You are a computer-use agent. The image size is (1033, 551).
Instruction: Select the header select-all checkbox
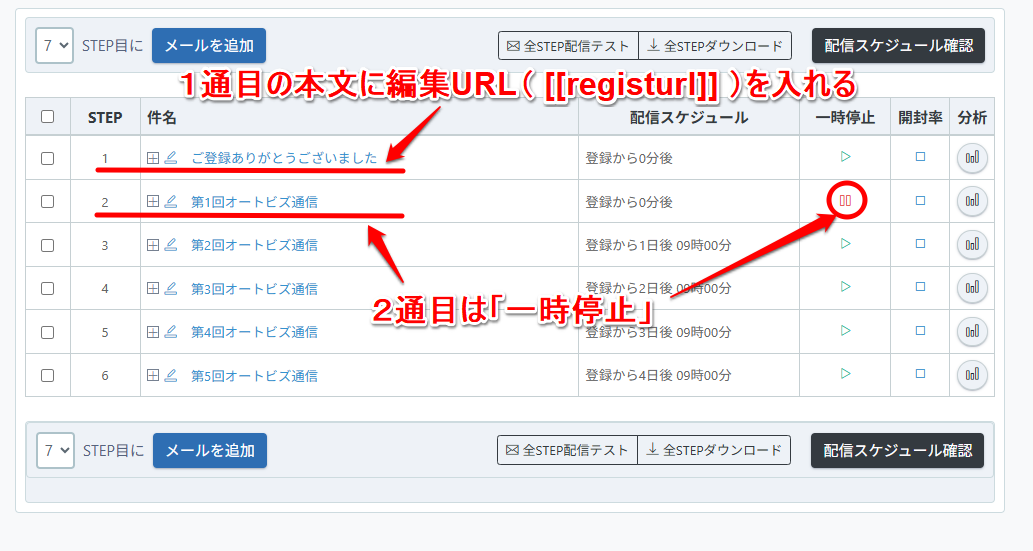[x=47, y=117]
